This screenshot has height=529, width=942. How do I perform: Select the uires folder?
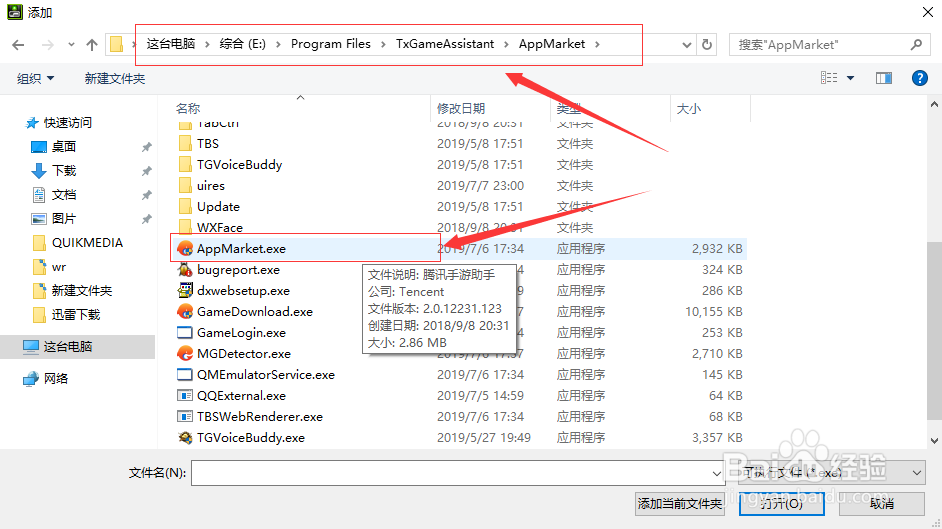coord(210,186)
